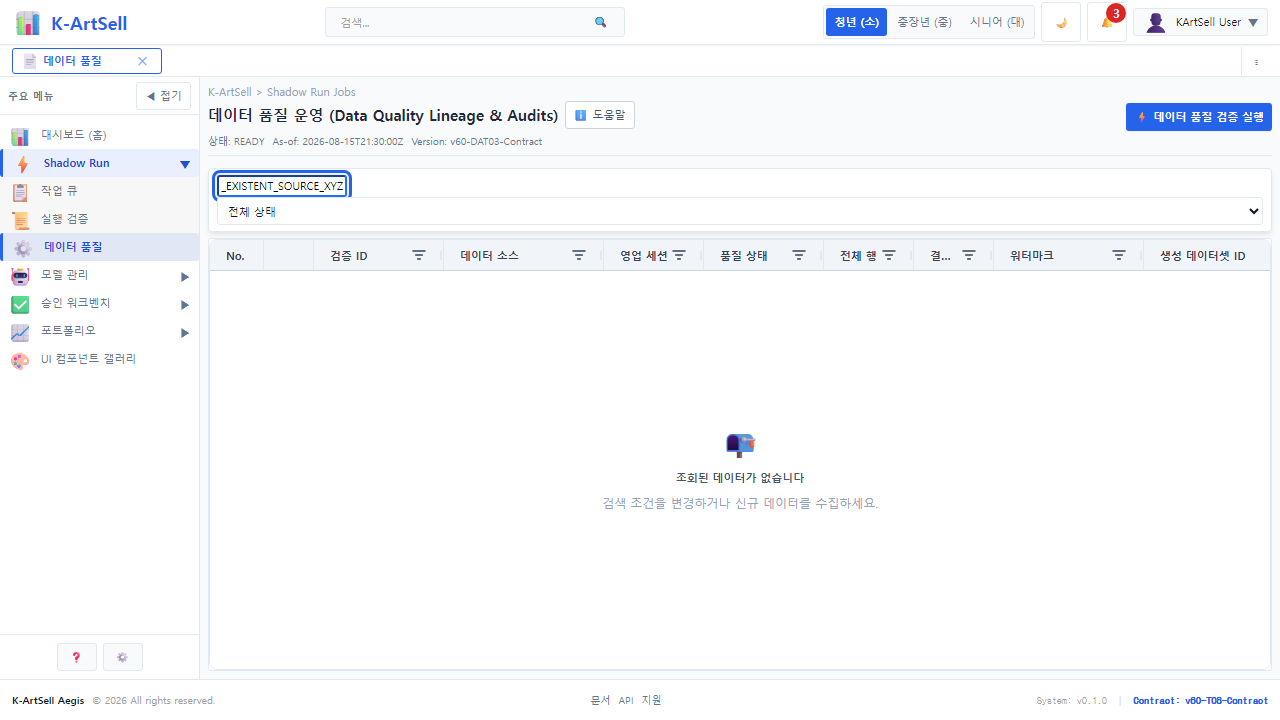Open help question mark icon in sidebar
Viewport: 1280px width, 720px height.
point(77,657)
